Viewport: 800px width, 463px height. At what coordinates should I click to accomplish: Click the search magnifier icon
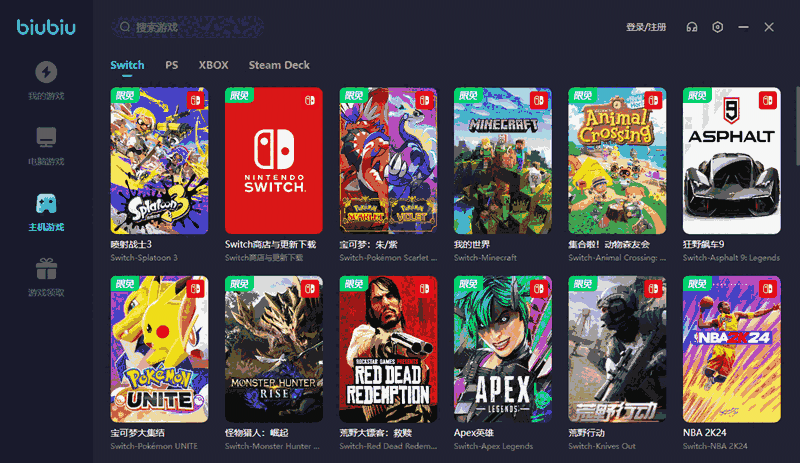124,27
